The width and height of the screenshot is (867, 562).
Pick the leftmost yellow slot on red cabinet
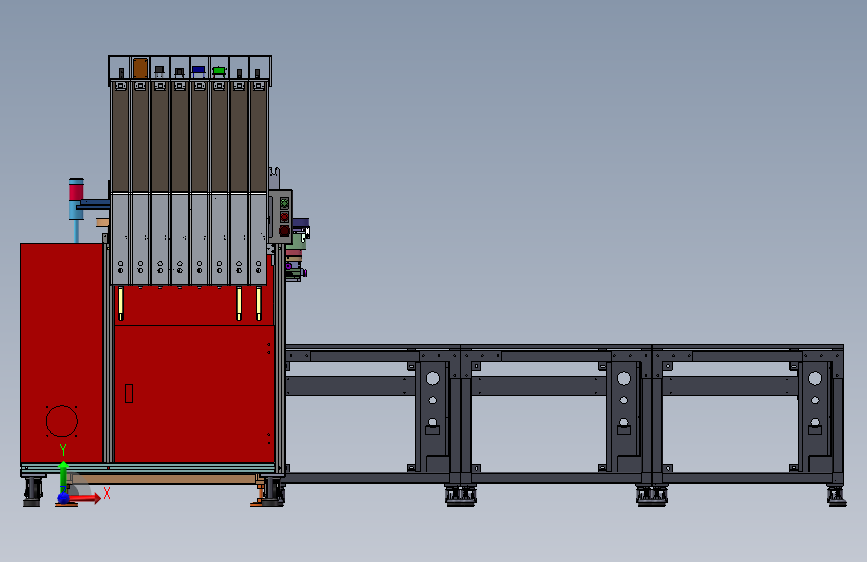[121, 303]
